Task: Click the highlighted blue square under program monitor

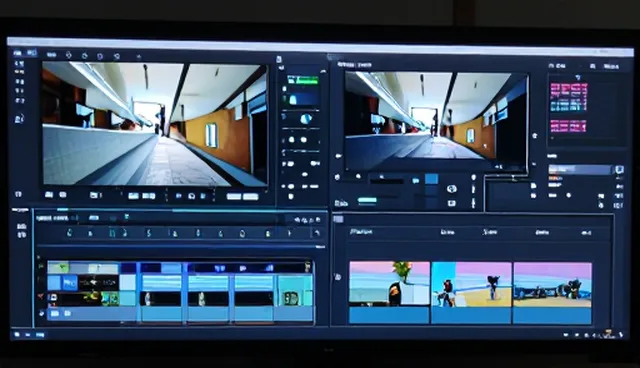Action: (x=431, y=179)
